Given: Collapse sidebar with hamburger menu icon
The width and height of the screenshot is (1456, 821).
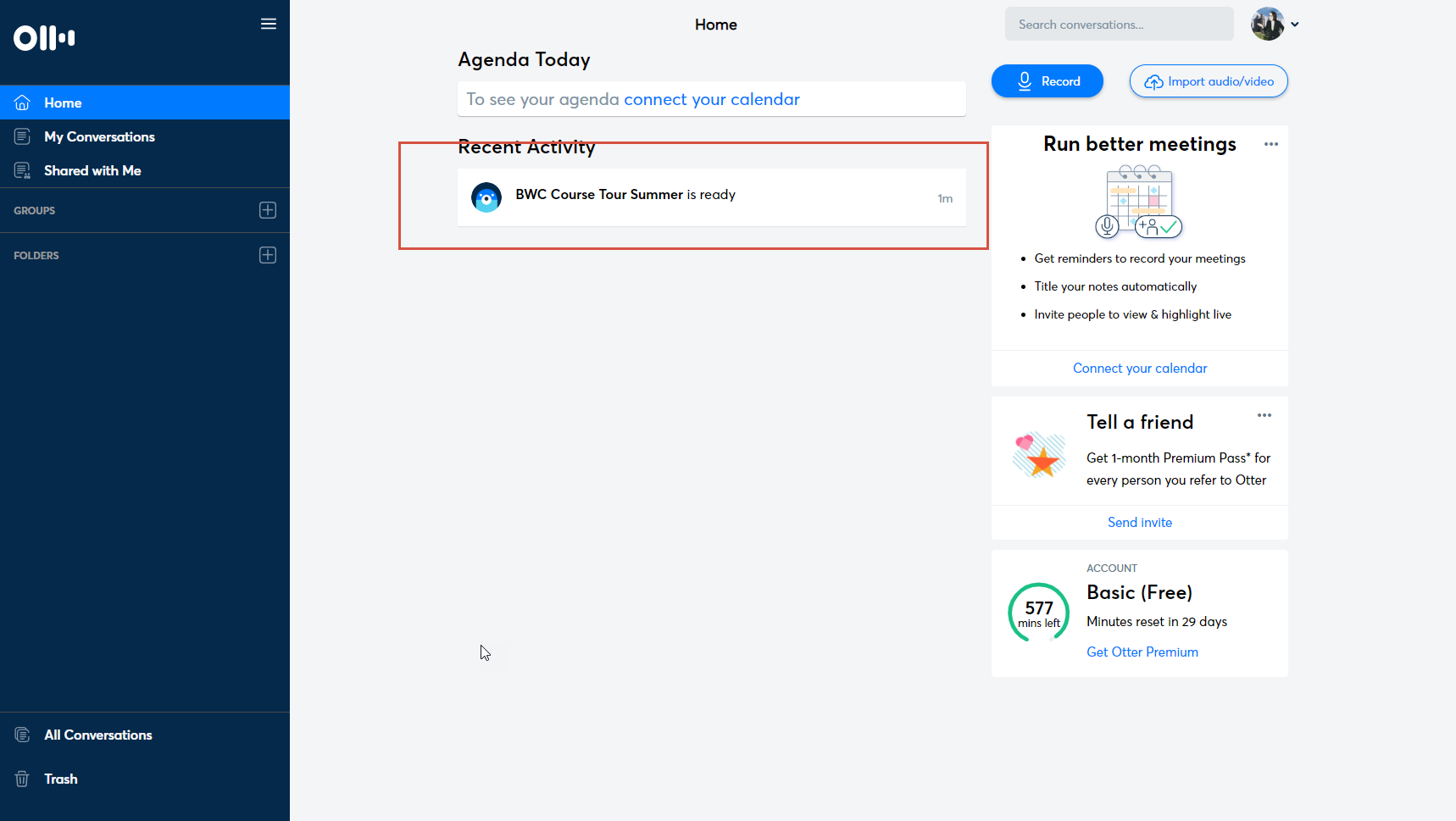Looking at the screenshot, I should [x=269, y=24].
